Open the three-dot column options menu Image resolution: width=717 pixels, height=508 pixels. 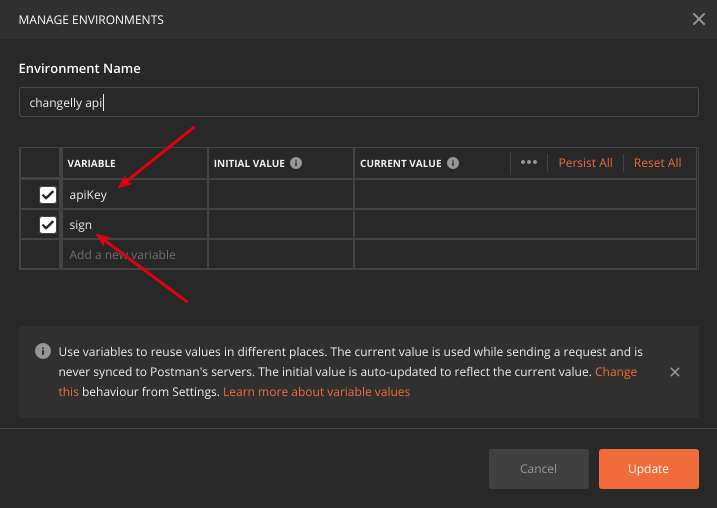[x=529, y=162]
